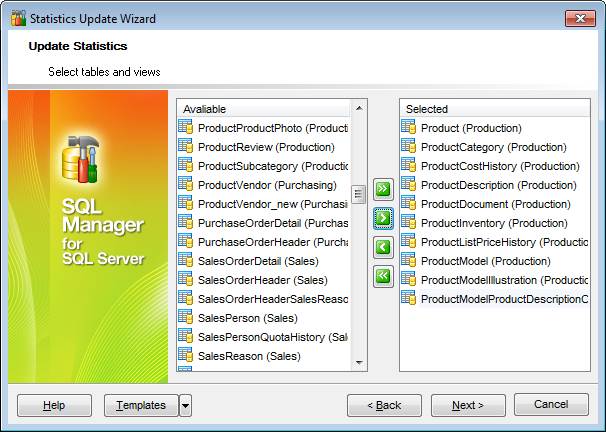The width and height of the screenshot is (606, 432).
Task: Click the Help button
Action: (54, 405)
